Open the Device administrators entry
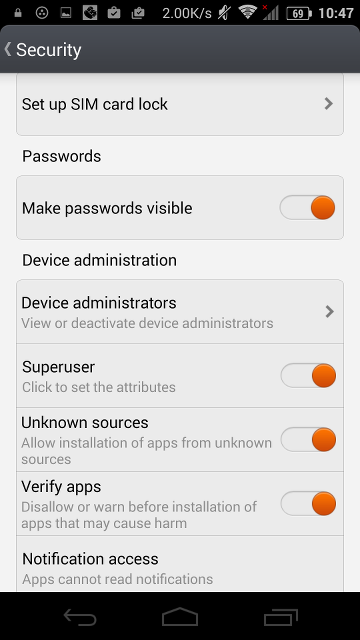 click(180, 312)
